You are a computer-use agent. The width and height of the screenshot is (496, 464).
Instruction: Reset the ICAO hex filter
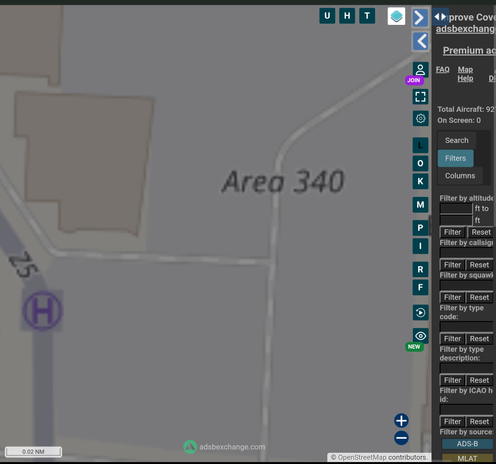tap(479, 421)
